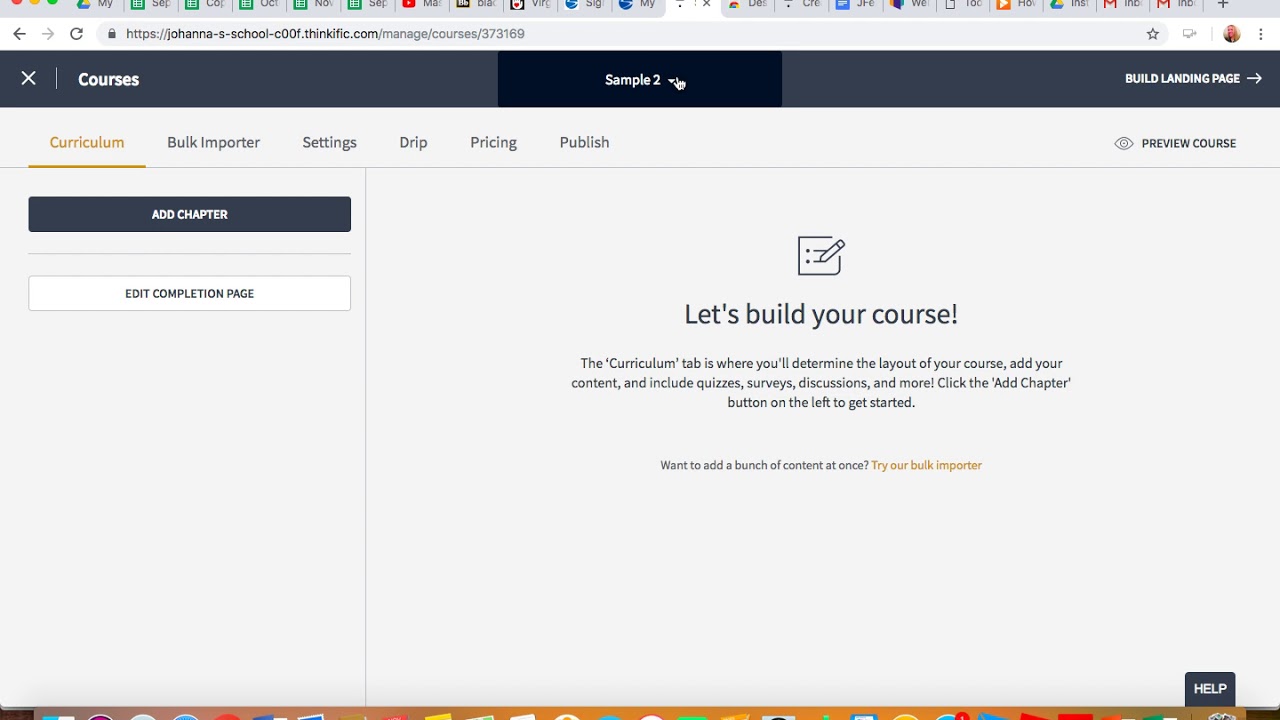
Task: Switch to the 'JFe' docs browser tab
Action: [854, 4]
